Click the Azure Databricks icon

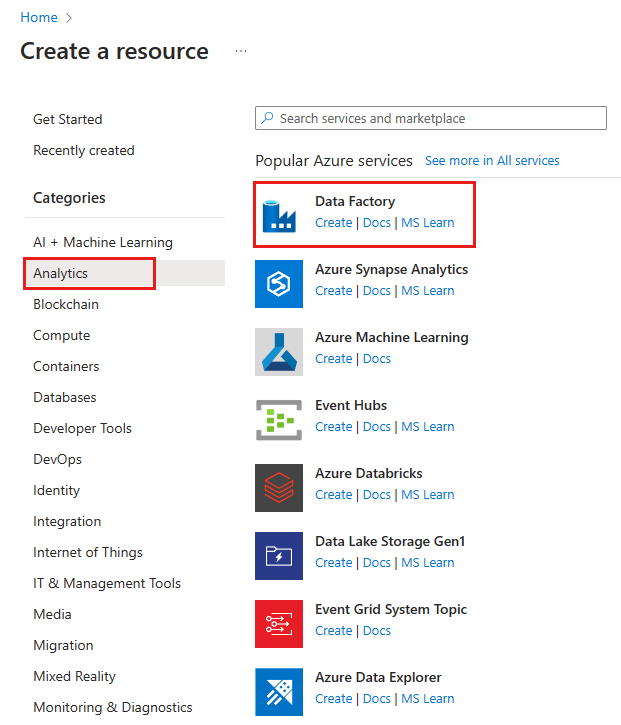pyautogui.click(x=279, y=488)
